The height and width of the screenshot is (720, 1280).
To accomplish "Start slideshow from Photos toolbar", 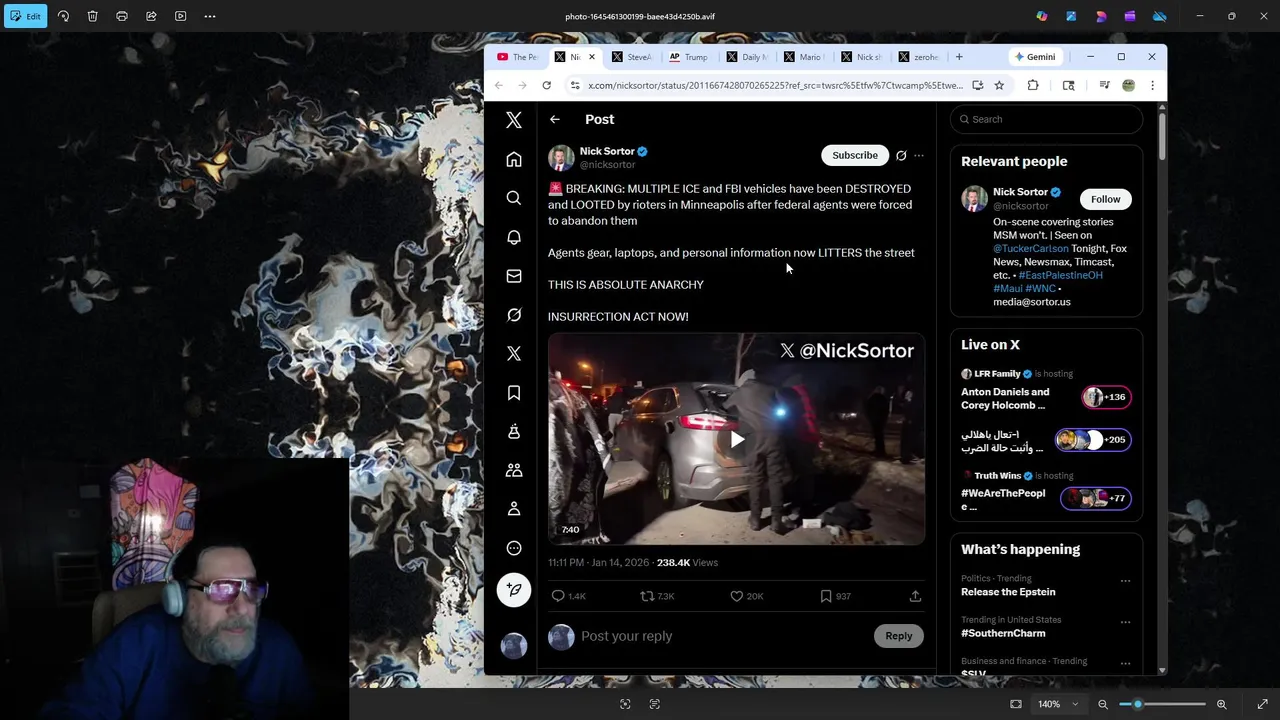I will (x=180, y=16).
